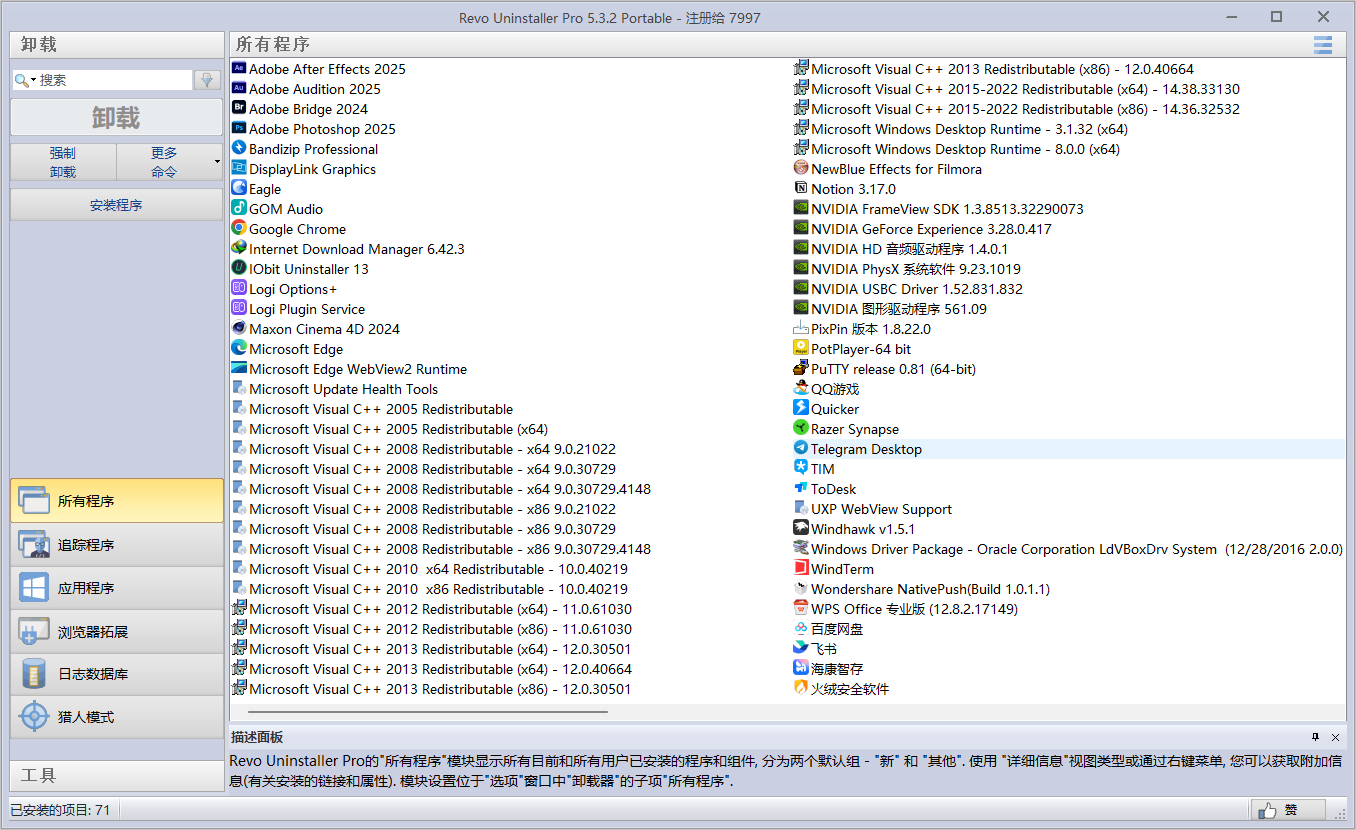Toggle the description panel pin
This screenshot has height=830, width=1356.
1315,737
